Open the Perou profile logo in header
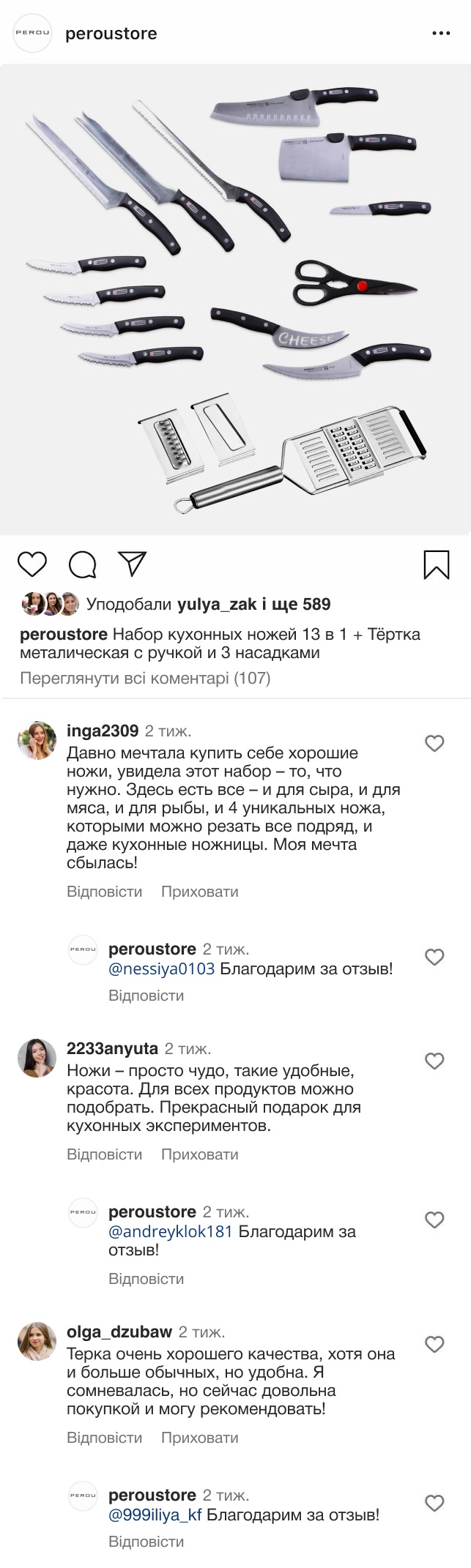 pyautogui.click(x=33, y=33)
